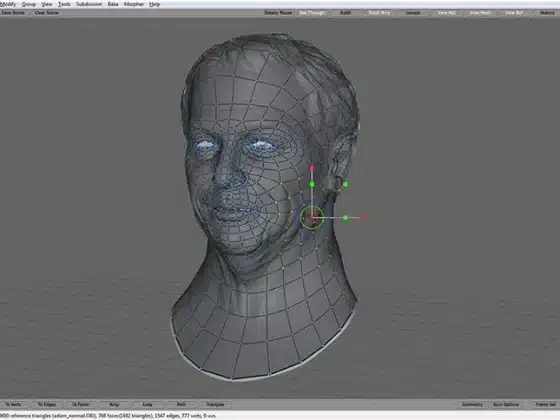The image size is (560, 420).
Task: Click the mesh statistics status bar text
Action: (108, 416)
